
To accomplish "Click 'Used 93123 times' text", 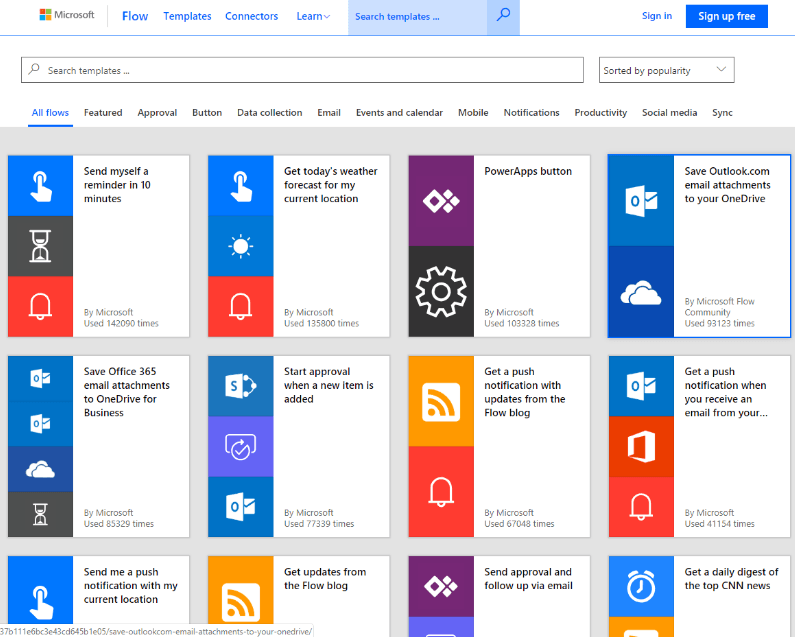I will coord(719,323).
